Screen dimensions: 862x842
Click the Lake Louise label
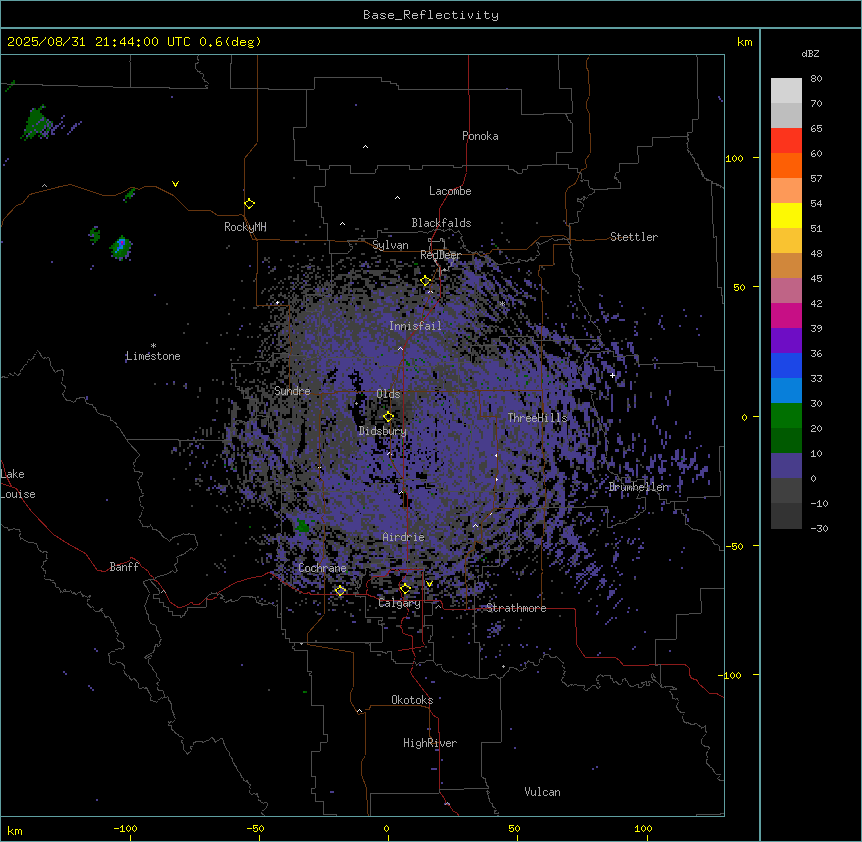pos(16,484)
